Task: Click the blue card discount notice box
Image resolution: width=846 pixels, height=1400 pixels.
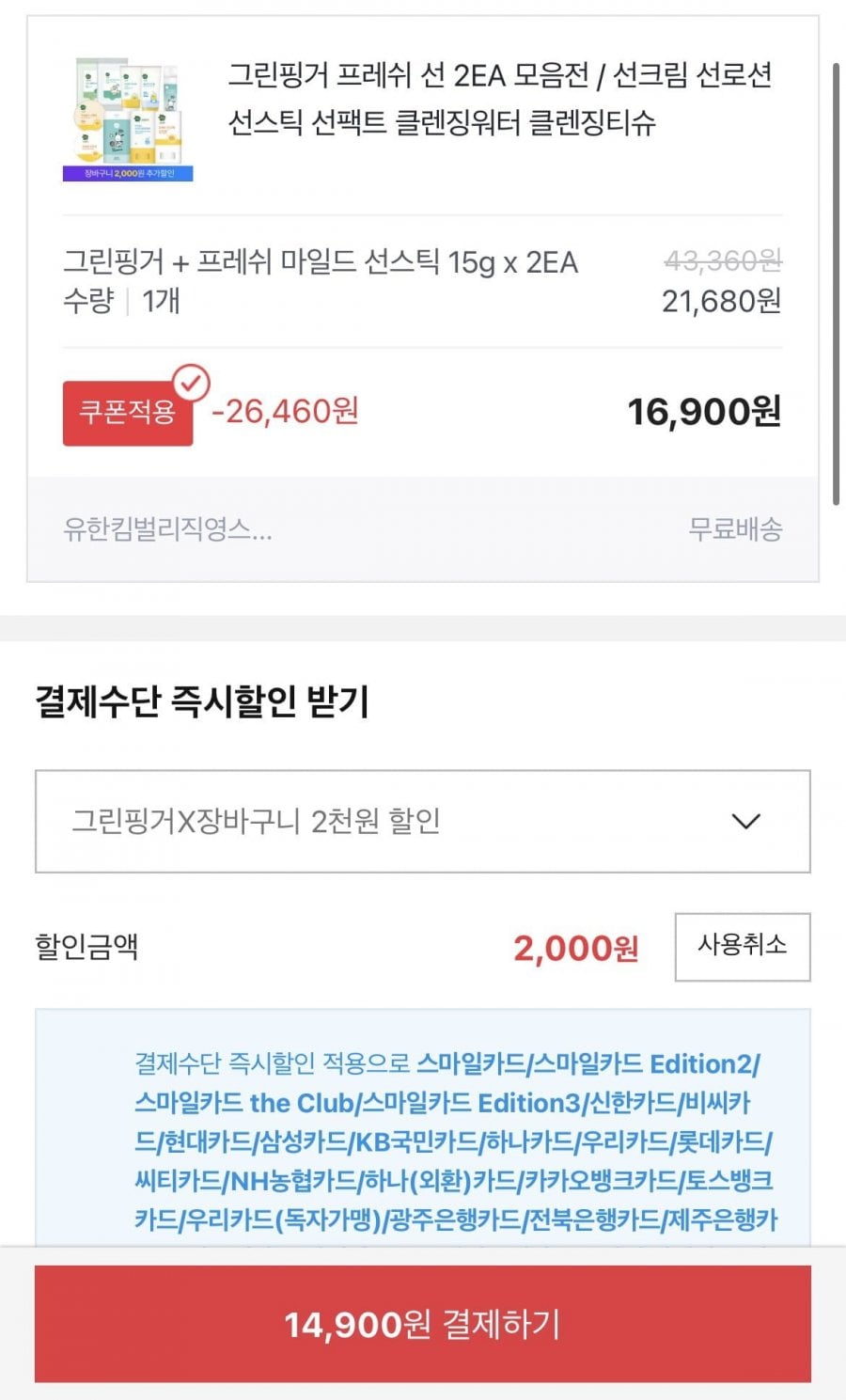Action: [x=423, y=1128]
